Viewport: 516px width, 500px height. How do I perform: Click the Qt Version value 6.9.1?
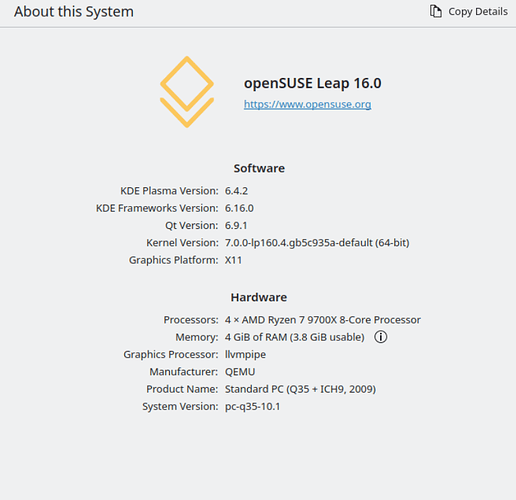(236, 226)
